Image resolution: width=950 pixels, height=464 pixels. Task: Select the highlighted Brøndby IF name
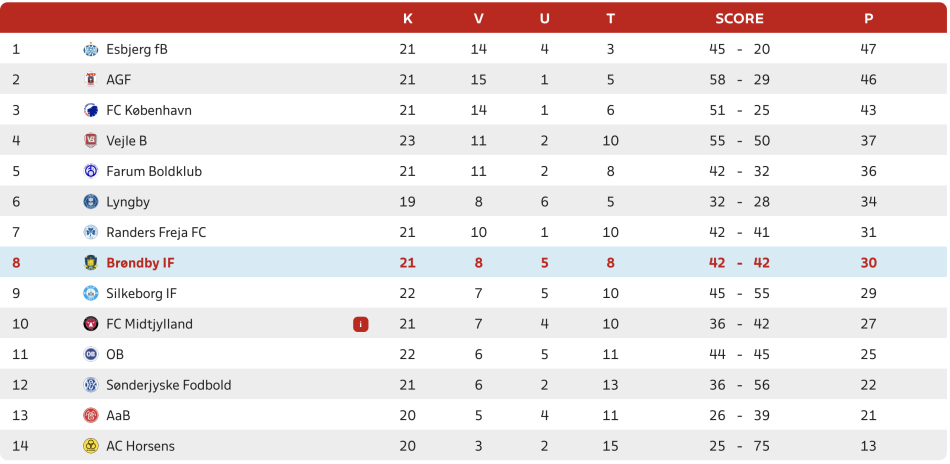(141, 263)
